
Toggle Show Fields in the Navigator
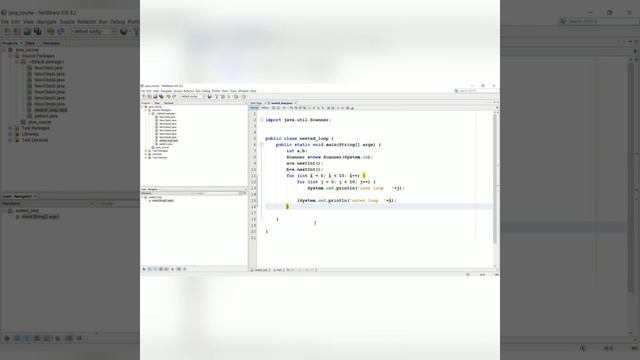pyautogui.click(x=150, y=269)
